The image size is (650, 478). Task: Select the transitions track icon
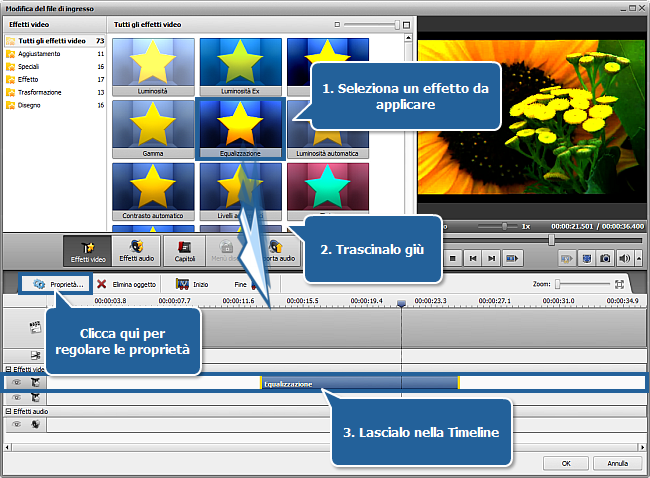point(36,355)
